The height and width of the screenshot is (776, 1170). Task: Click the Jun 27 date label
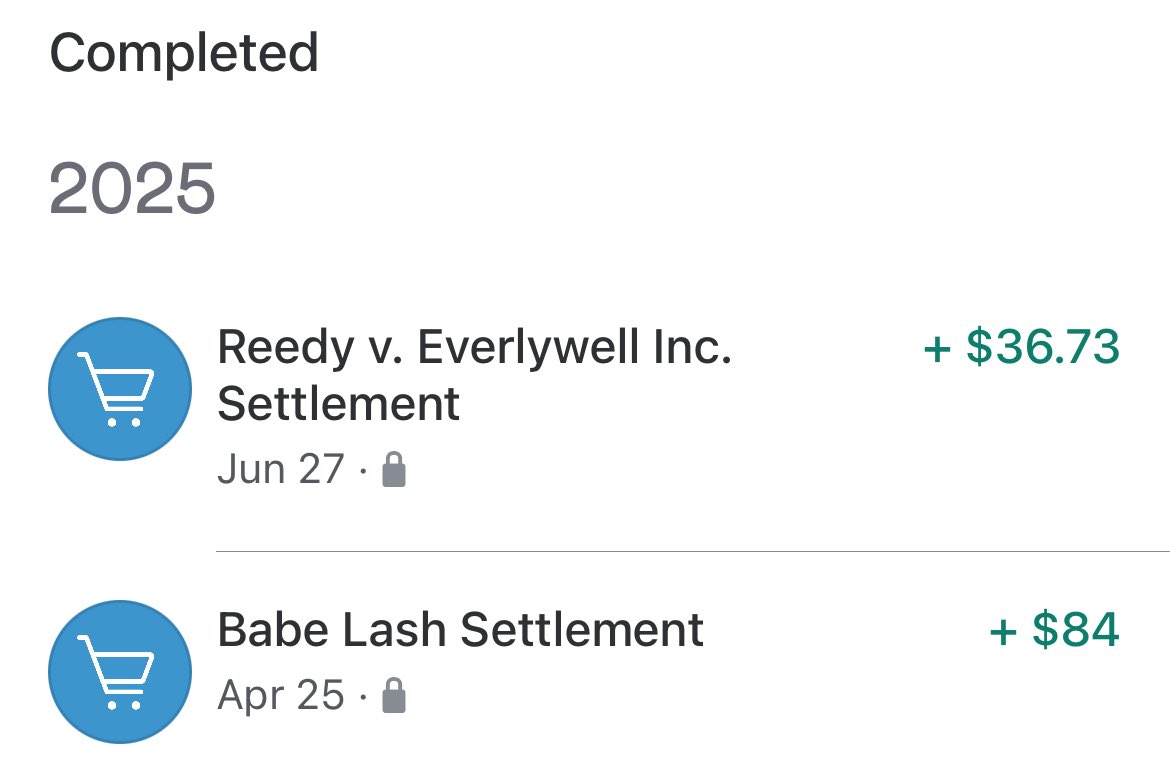281,469
